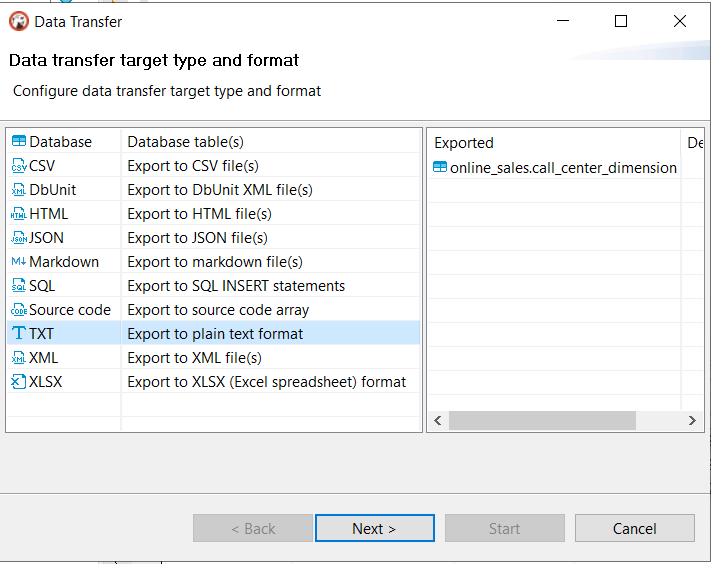Select online_sales.call_center_dimension entry
The width and height of the screenshot is (711, 564).
click(x=563, y=168)
